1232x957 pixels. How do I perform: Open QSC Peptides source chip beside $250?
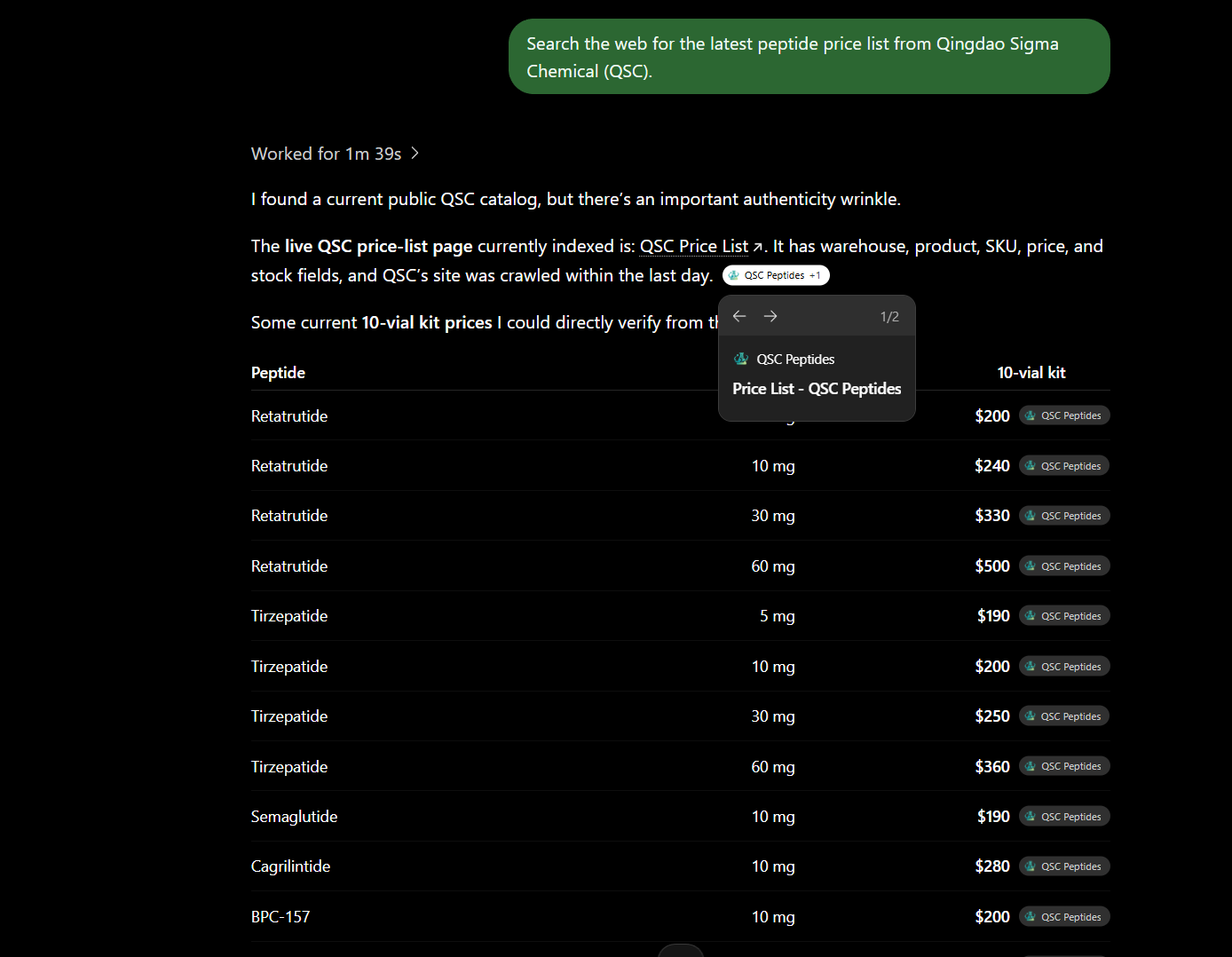pyautogui.click(x=1064, y=716)
